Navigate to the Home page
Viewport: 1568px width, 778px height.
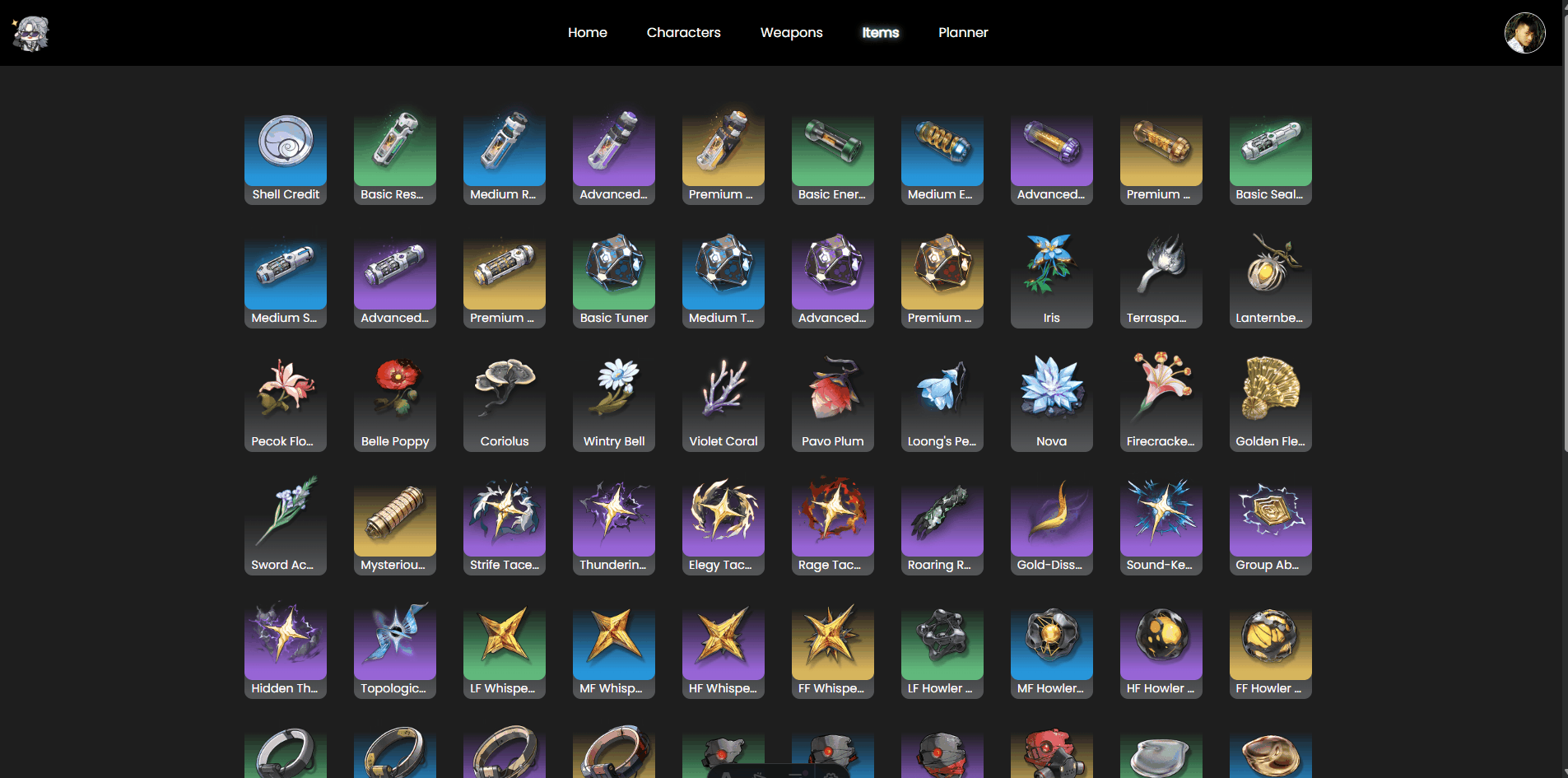click(x=588, y=33)
